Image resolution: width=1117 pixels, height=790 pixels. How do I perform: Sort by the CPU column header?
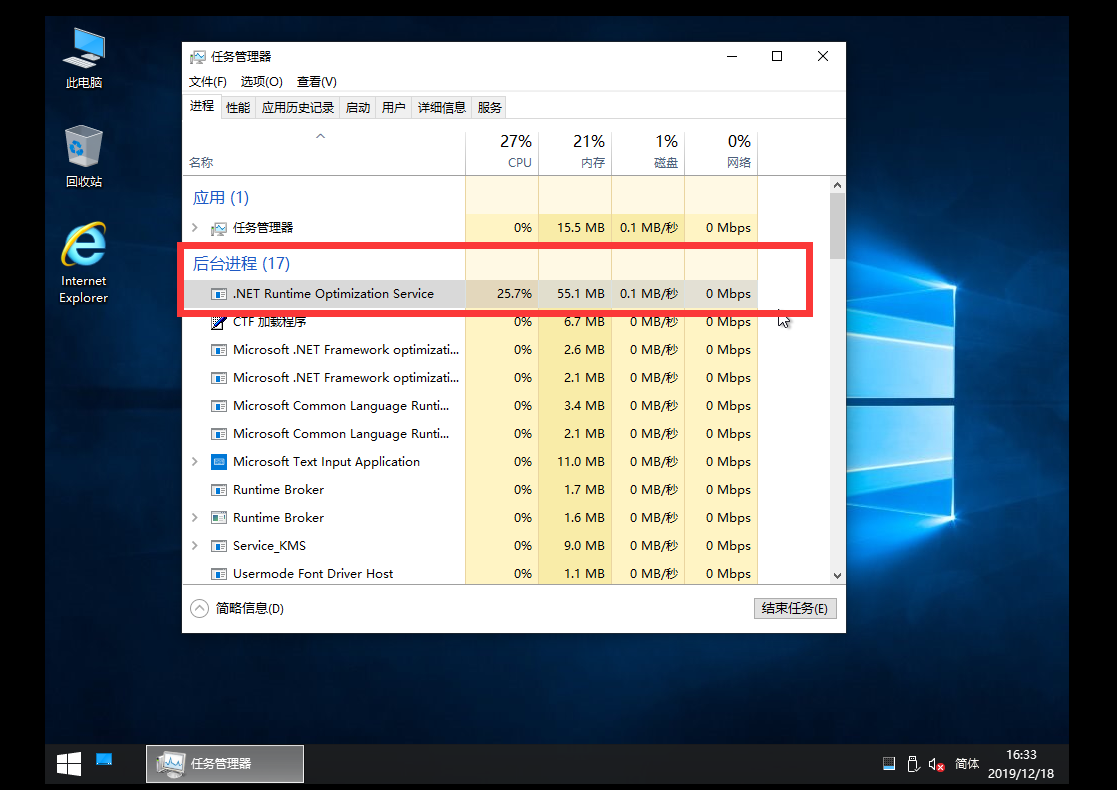tap(502, 152)
